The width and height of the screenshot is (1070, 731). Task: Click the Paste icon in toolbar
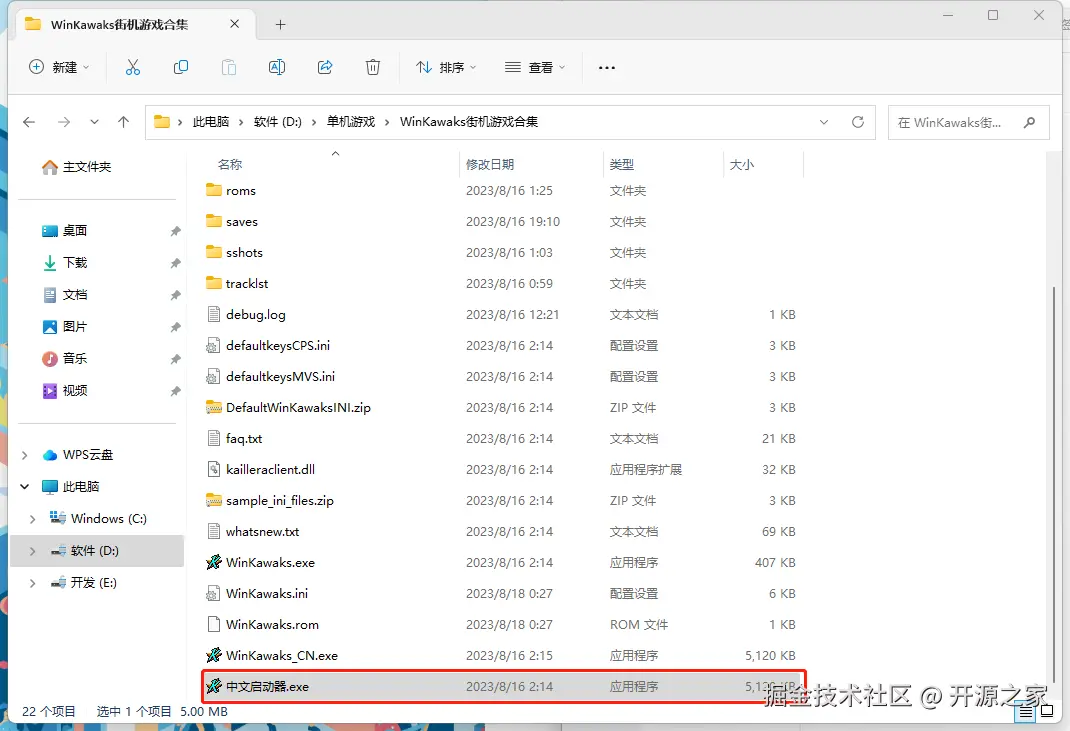[x=229, y=67]
